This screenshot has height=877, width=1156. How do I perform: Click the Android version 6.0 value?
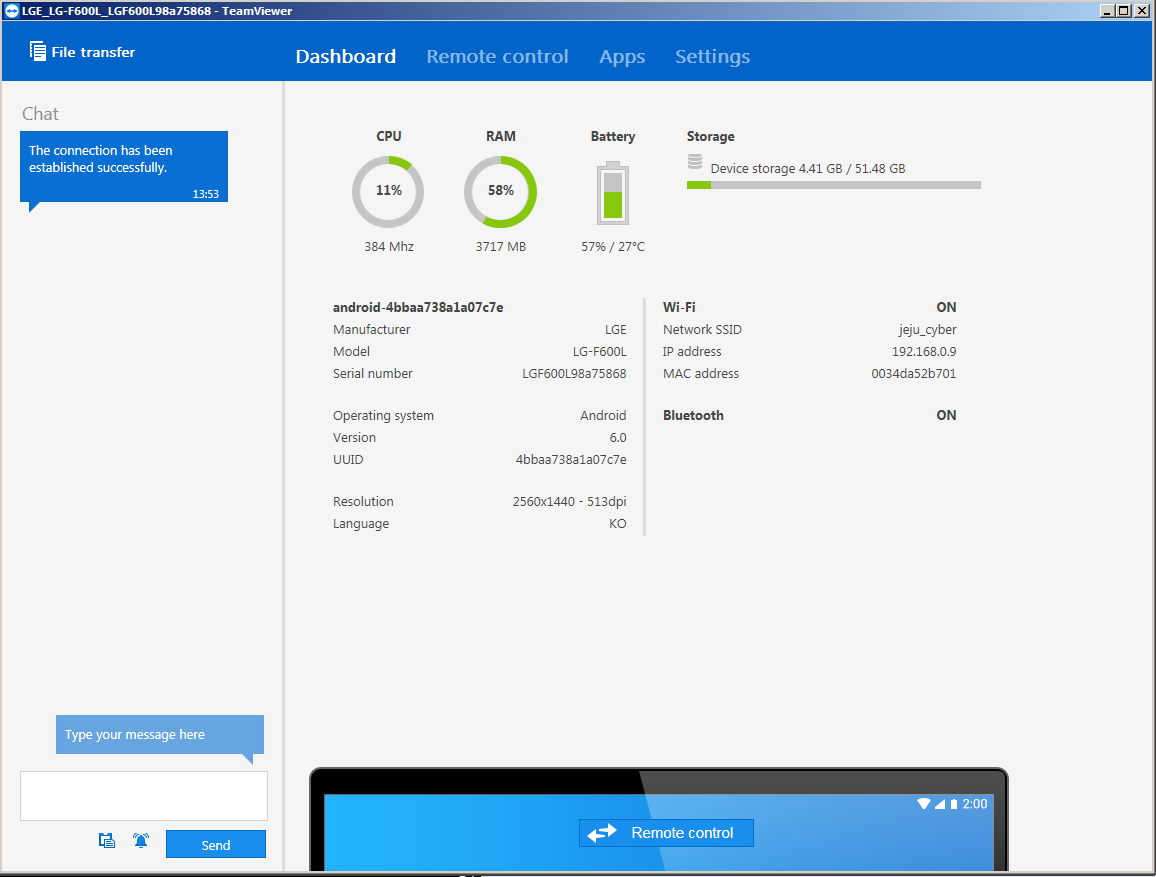[x=618, y=438]
